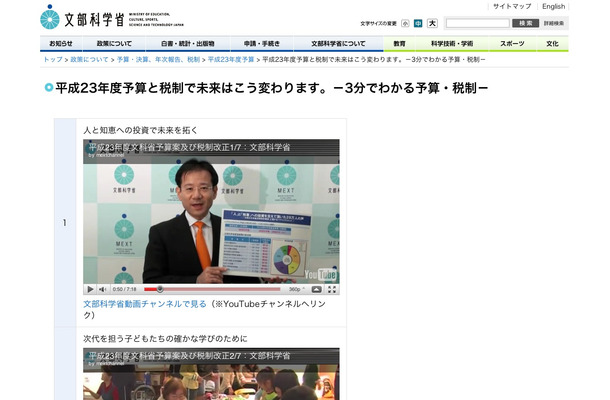
Task: Select small text size 小
Action: tap(405, 23)
